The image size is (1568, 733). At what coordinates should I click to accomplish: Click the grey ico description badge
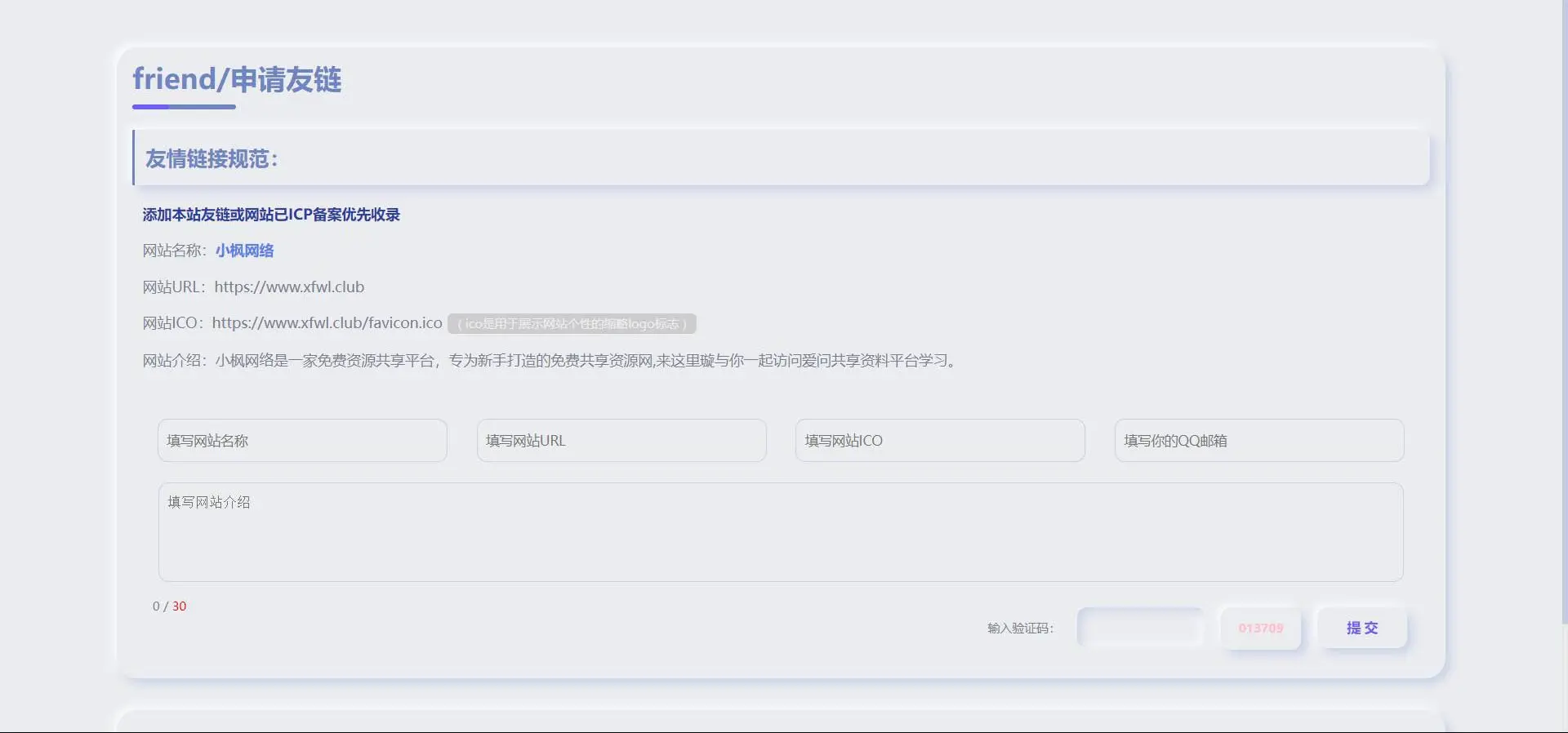pos(572,324)
